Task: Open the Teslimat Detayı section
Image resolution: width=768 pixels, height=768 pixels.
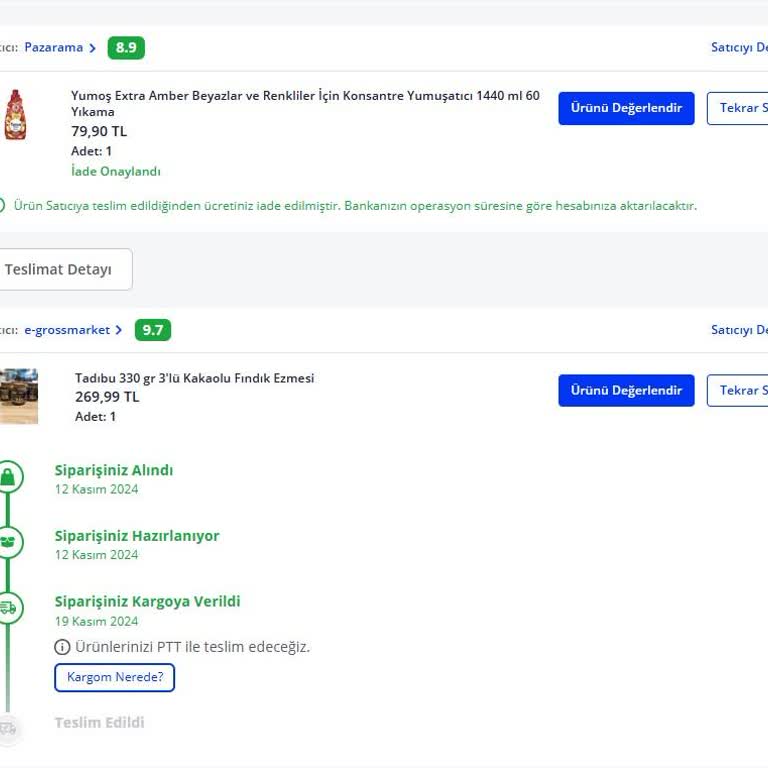Action: coord(58,269)
